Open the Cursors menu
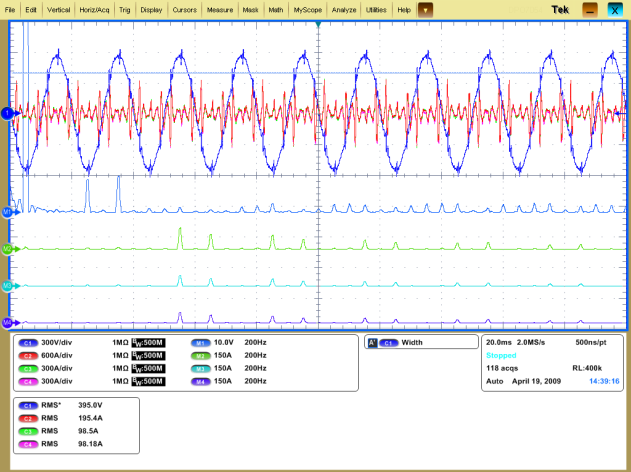This screenshot has height=472, width=631. 185,10
